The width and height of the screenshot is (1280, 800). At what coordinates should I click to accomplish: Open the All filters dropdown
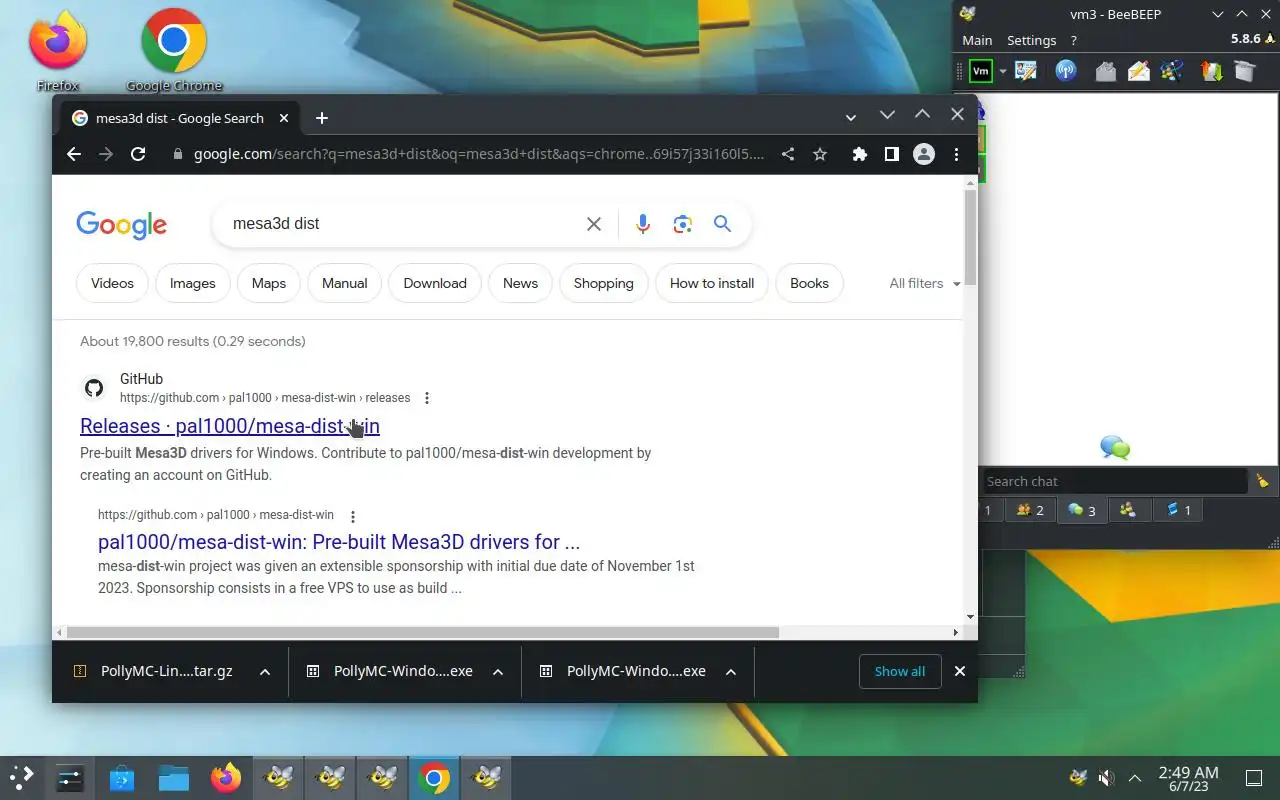pyautogui.click(x=924, y=283)
